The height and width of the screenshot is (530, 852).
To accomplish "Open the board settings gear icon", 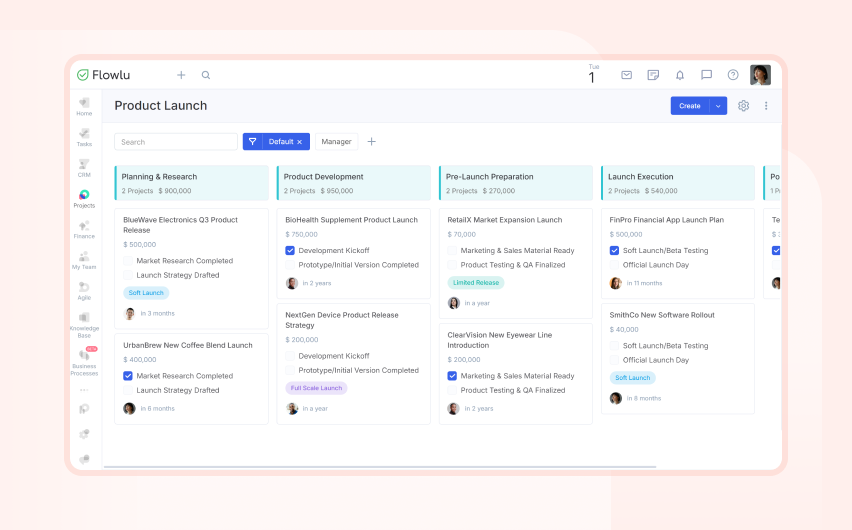I will 743,106.
